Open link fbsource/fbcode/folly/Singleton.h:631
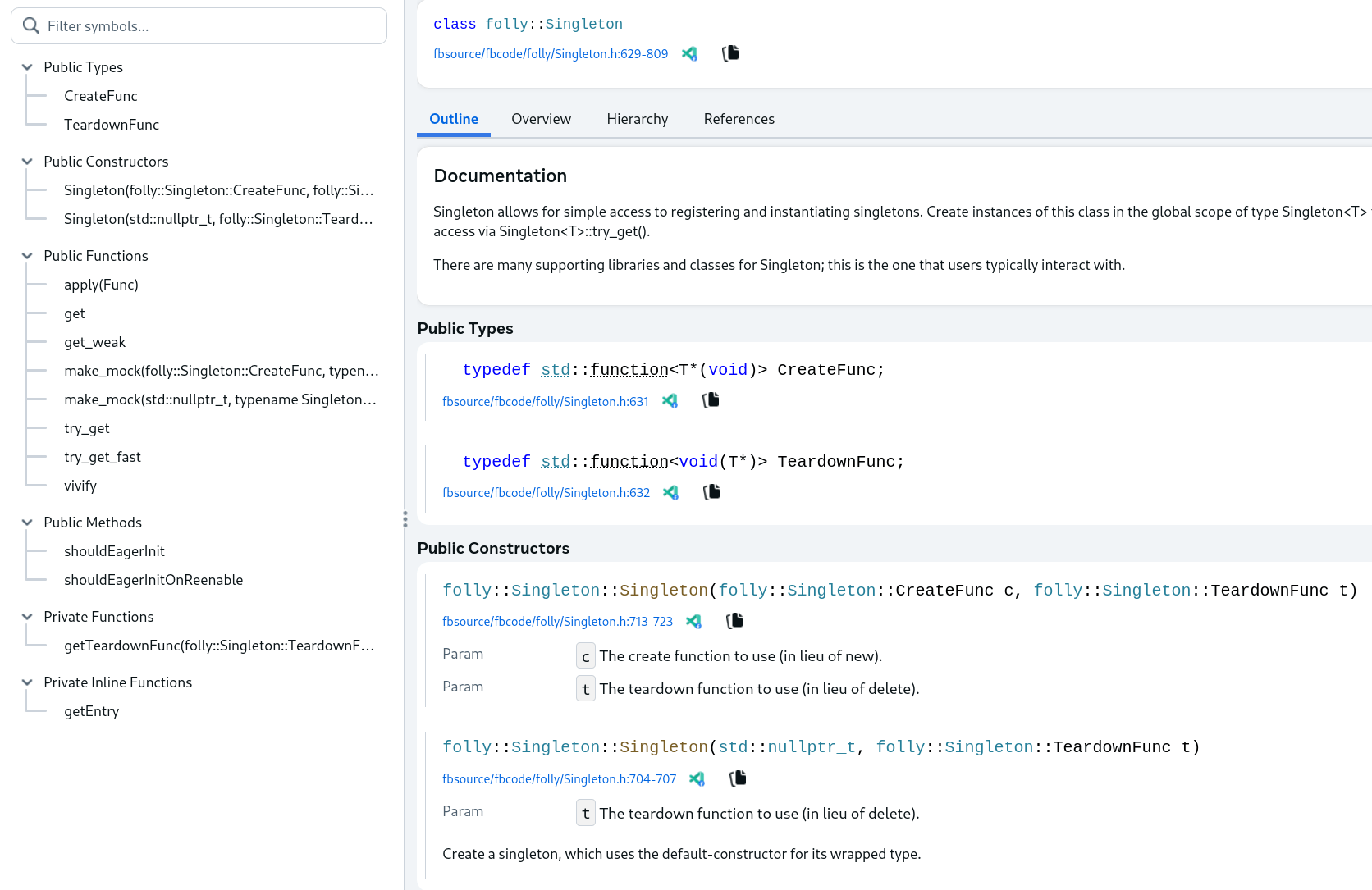This screenshot has width=1372, height=890. tap(545, 401)
